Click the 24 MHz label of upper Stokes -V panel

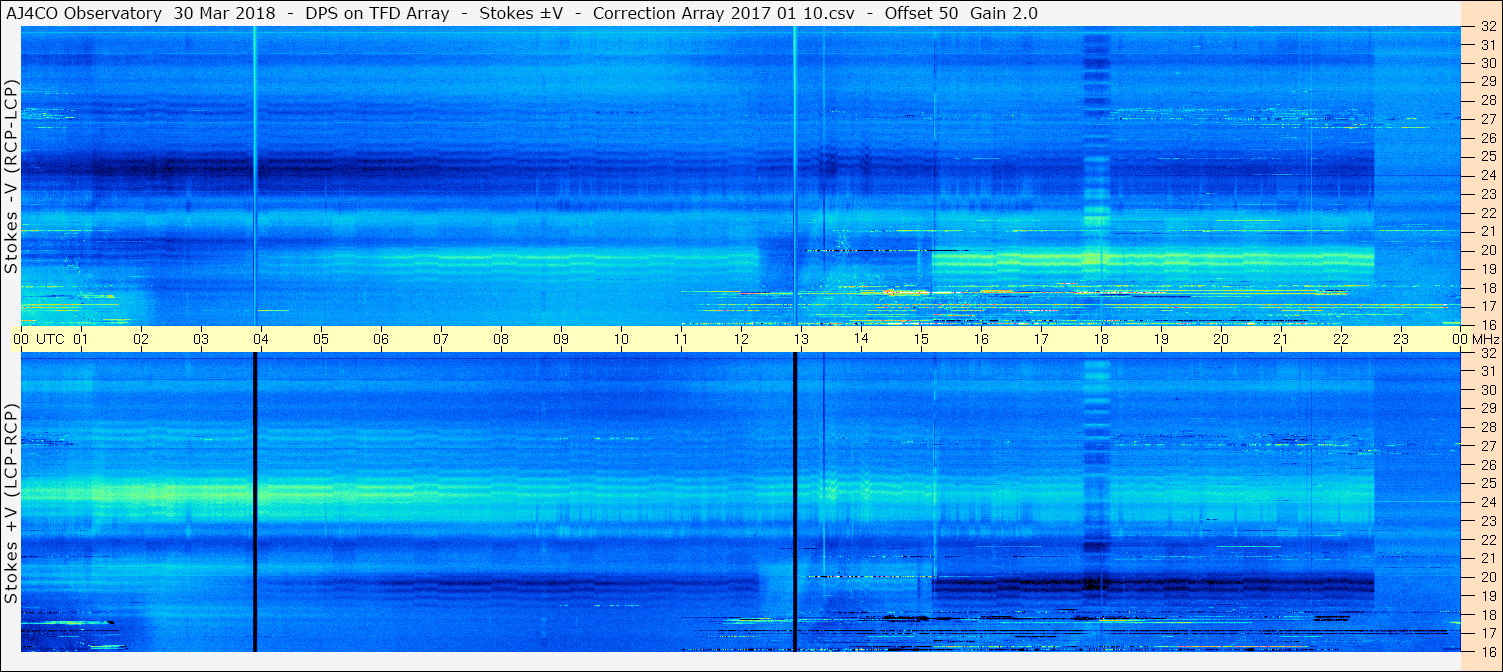point(1487,176)
